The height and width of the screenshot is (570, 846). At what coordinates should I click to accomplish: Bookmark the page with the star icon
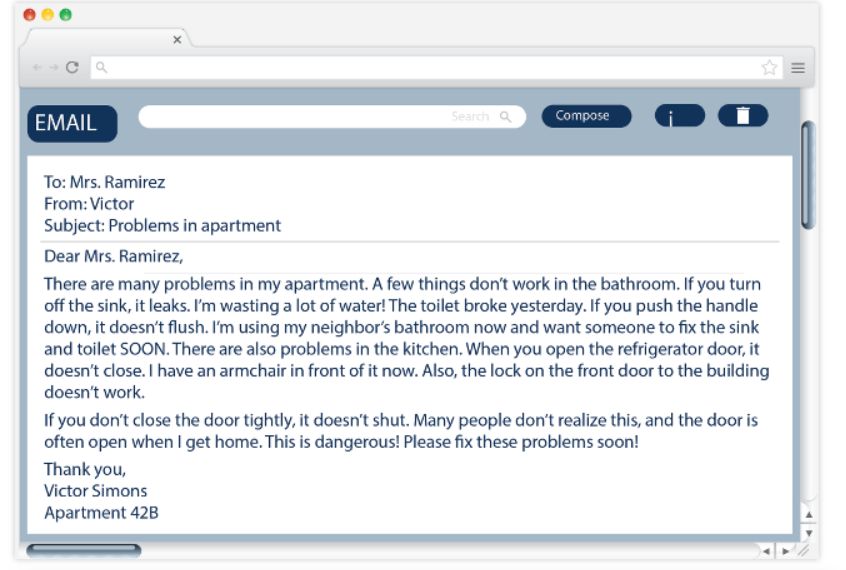[x=769, y=67]
